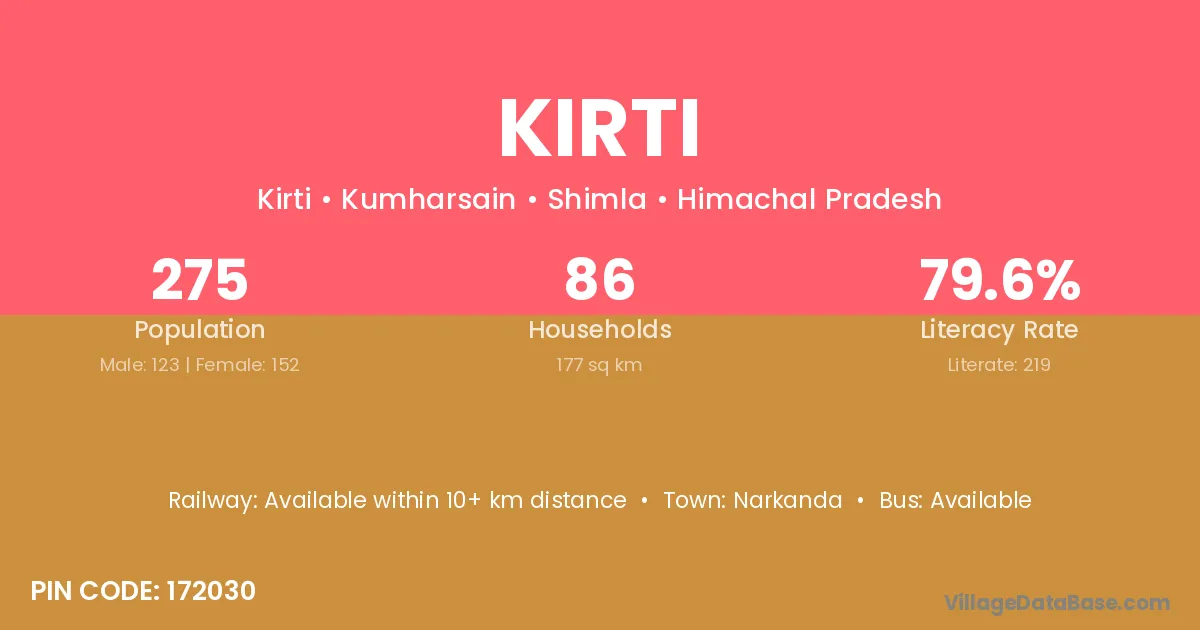Click the Literate: 219 text
Screen dimensions: 1200x630
click(x=999, y=365)
